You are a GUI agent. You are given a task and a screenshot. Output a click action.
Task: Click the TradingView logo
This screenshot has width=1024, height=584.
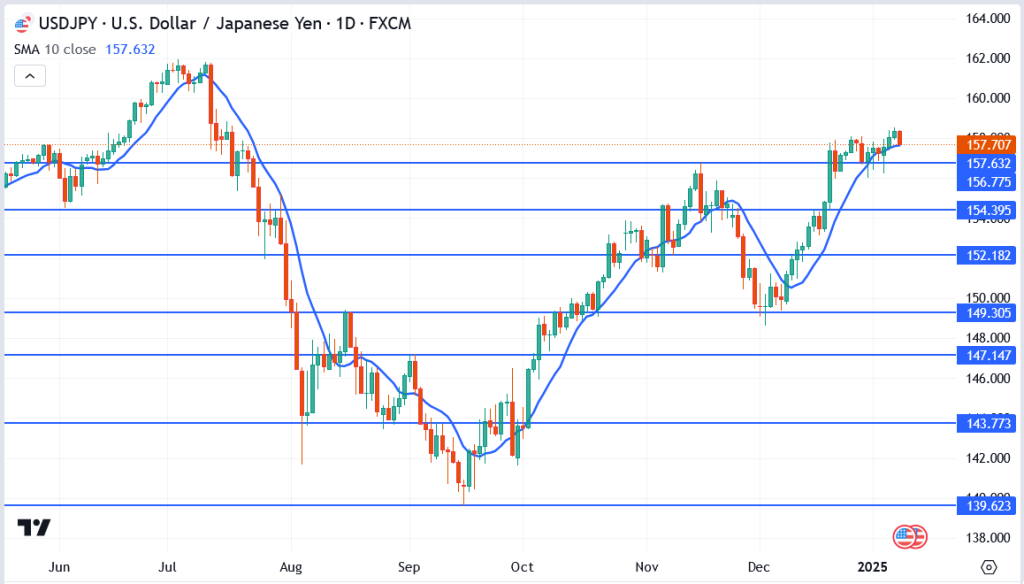point(34,528)
